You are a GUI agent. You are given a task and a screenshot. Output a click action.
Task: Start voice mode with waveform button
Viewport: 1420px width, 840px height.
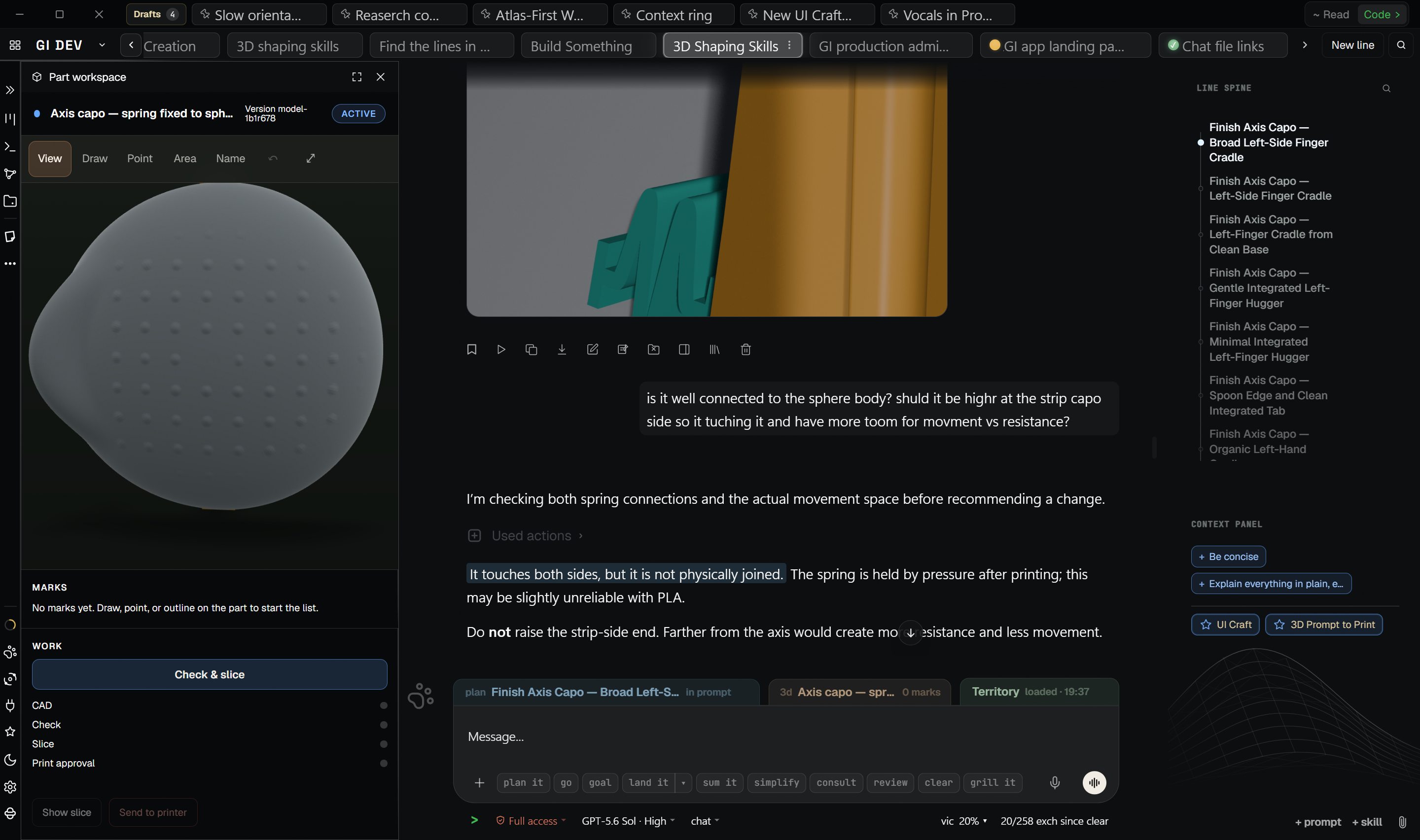coord(1095,782)
